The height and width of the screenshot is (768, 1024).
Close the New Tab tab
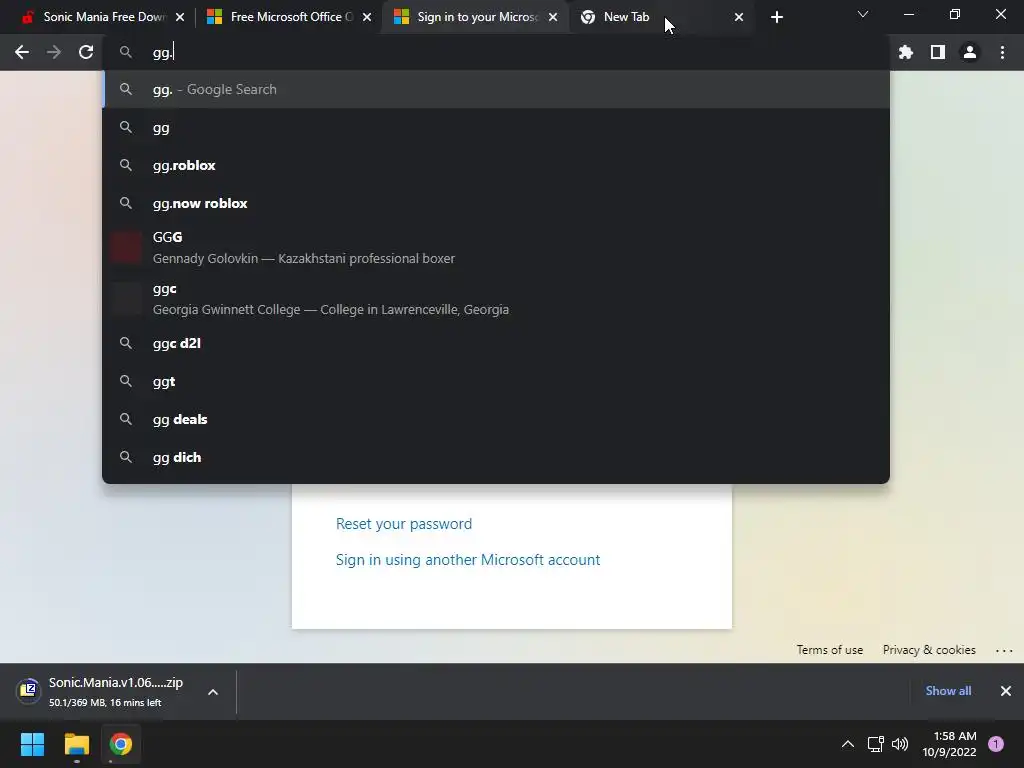(x=739, y=17)
